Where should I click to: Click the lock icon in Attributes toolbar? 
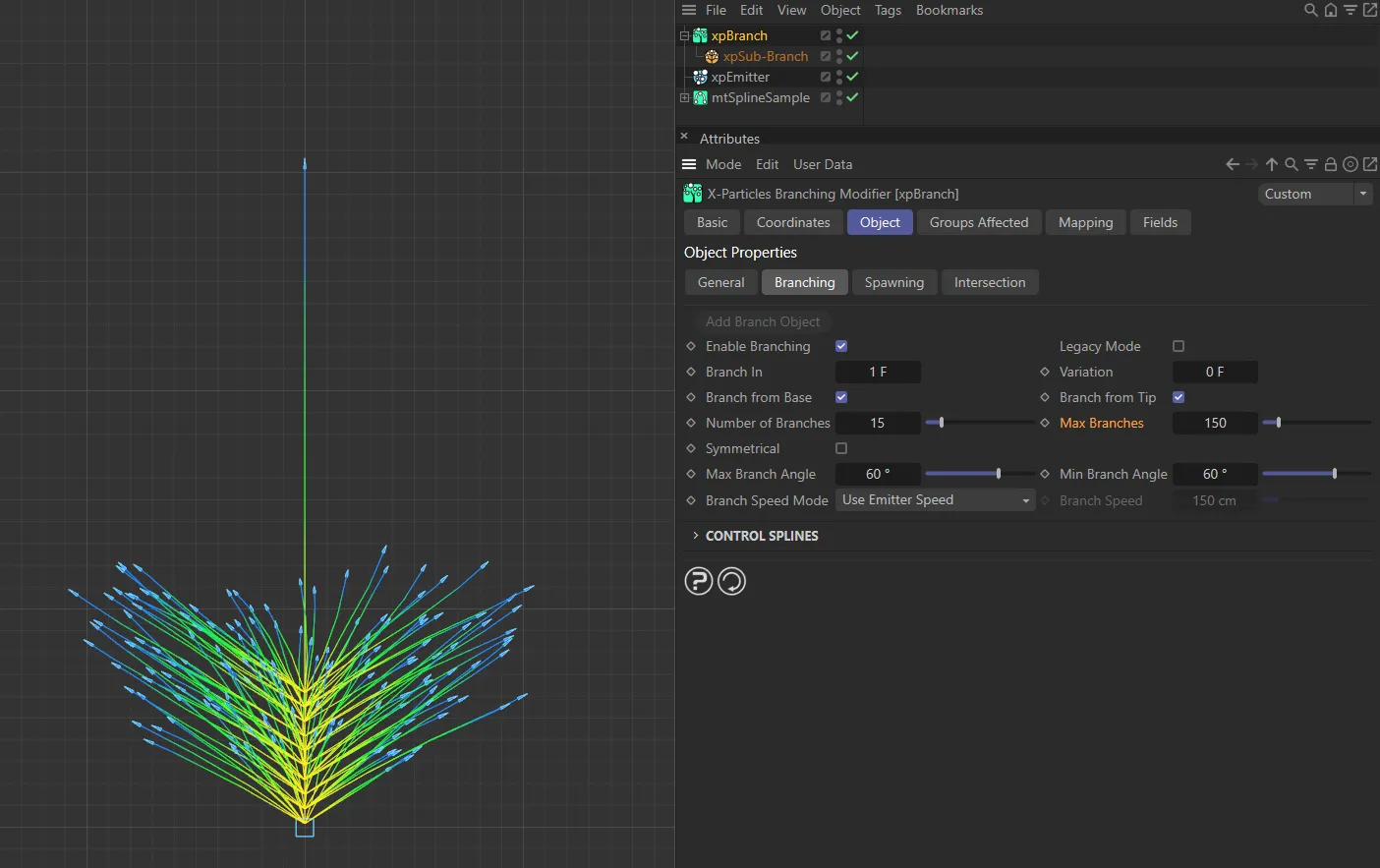[1330, 165]
